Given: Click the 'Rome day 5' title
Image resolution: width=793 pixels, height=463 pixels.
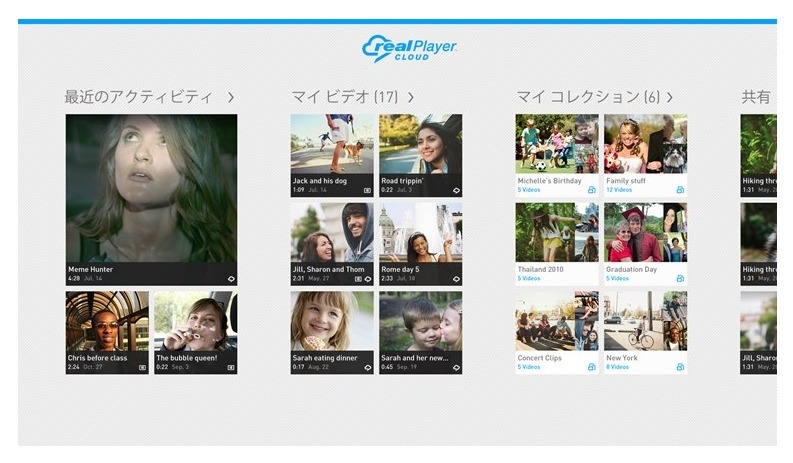Looking at the screenshot, I should tap(400, 270).
